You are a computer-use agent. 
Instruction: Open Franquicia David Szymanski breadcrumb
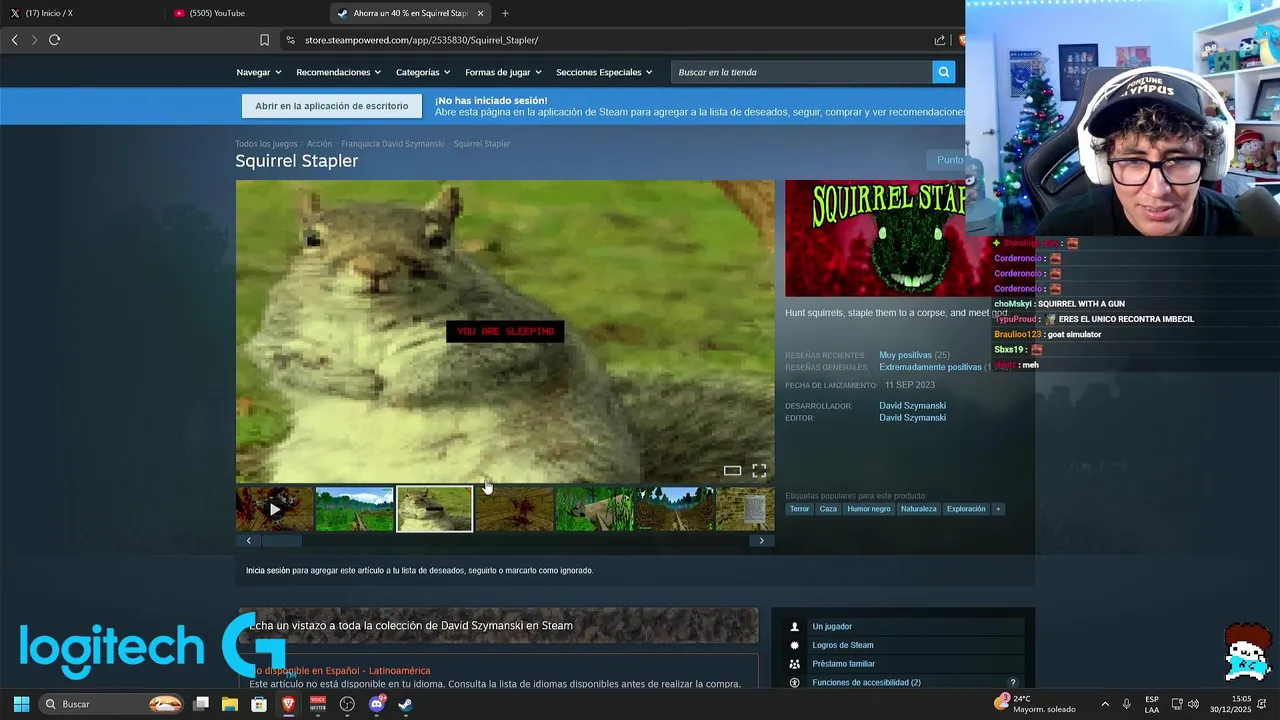click(392, 144)
